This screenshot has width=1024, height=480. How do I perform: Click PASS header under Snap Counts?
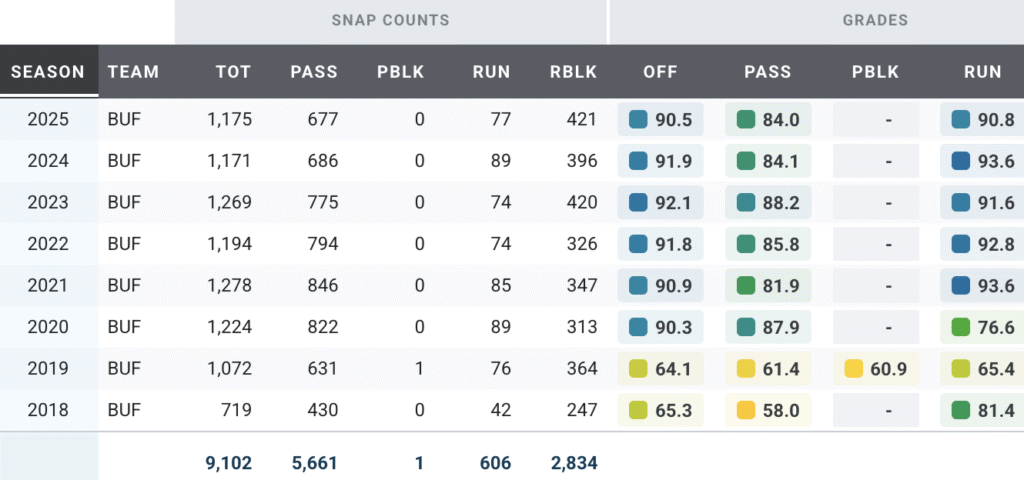pyautogui.click(x=314, y=72)
